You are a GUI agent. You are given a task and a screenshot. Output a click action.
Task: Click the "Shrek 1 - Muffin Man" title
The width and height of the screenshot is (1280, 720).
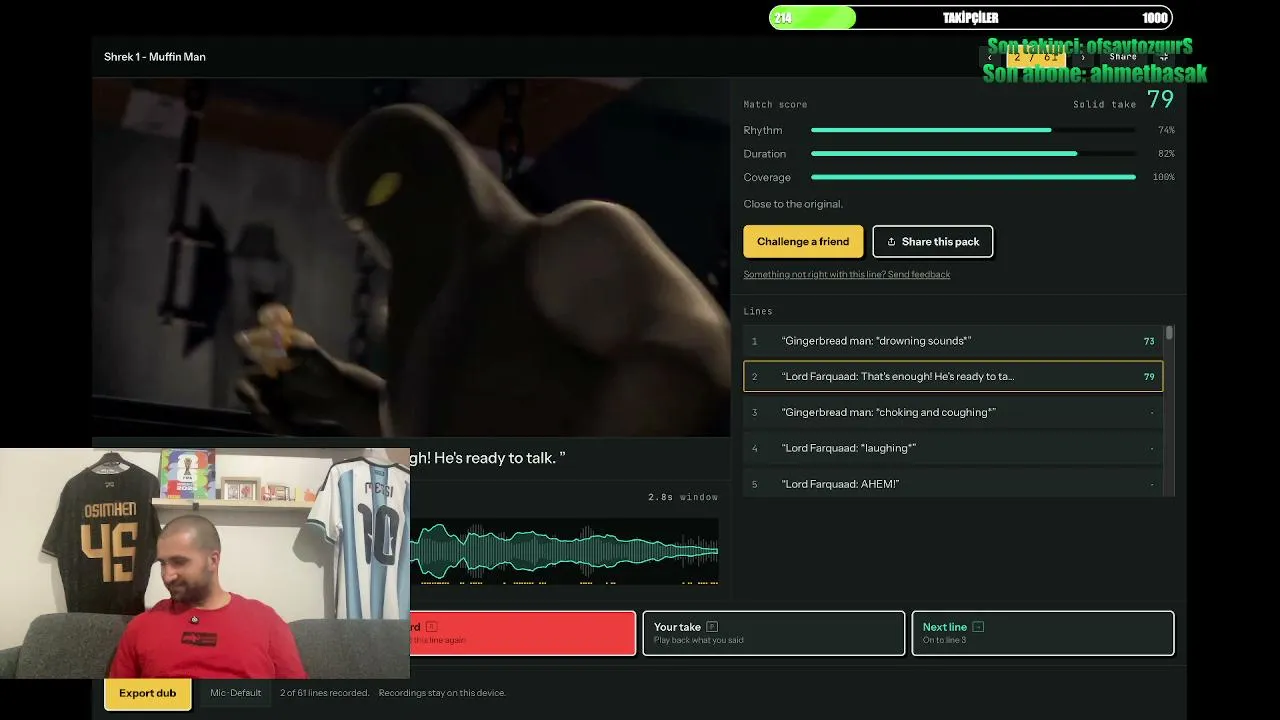click(x=155, y=57)
